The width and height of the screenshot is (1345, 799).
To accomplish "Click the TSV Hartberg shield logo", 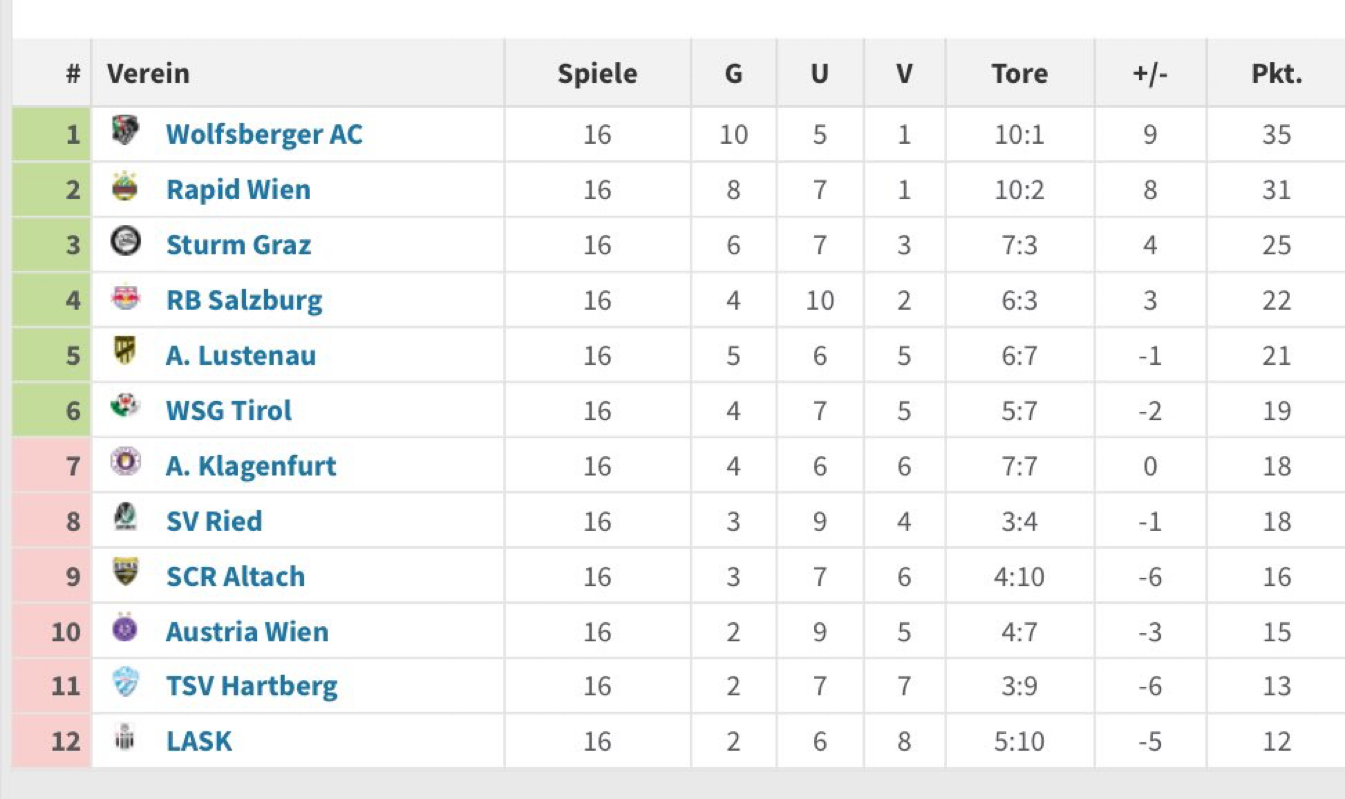I will pyautogui.click(x=125, y=684).
